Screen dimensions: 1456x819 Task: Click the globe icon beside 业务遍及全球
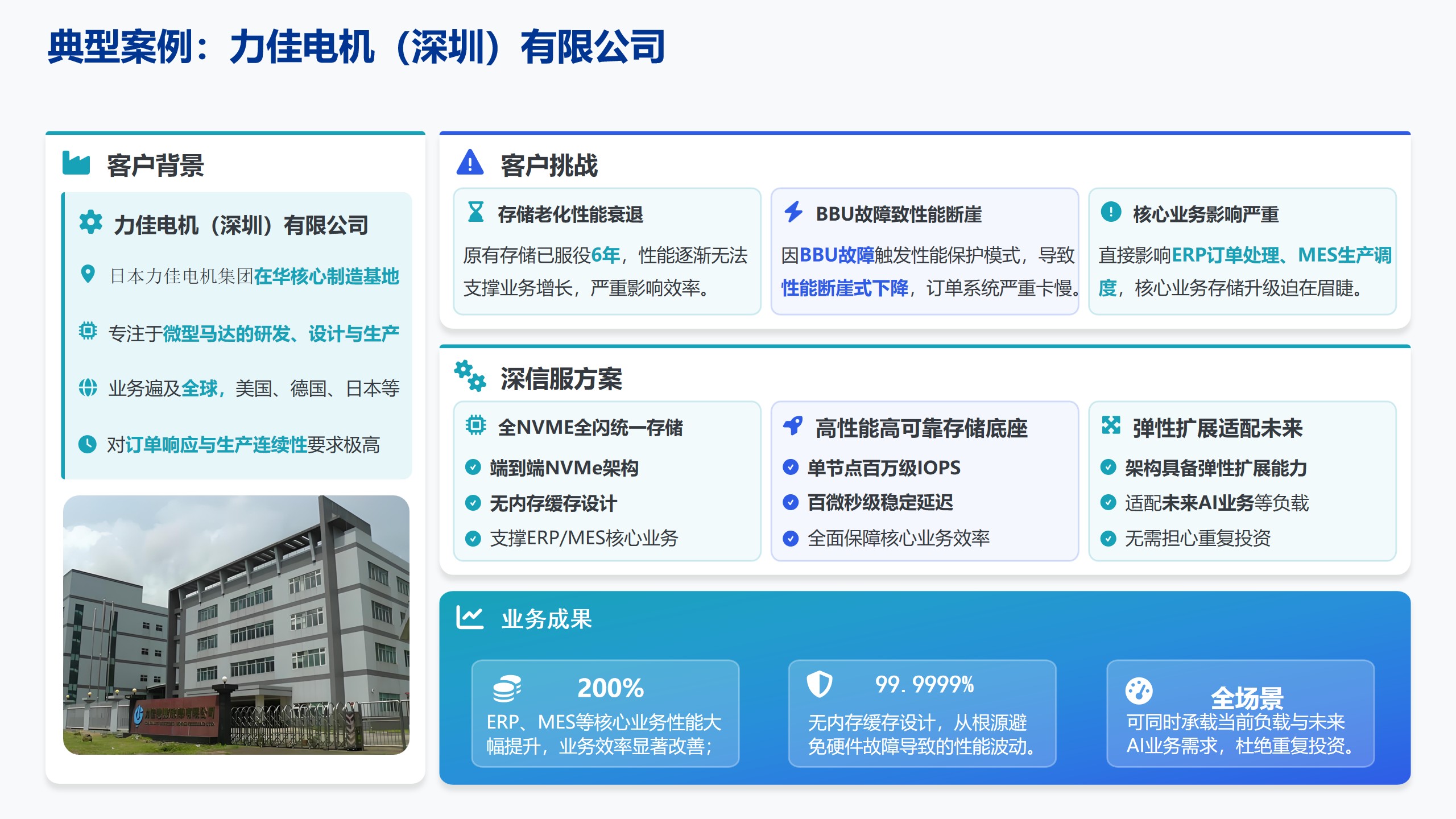88,387
